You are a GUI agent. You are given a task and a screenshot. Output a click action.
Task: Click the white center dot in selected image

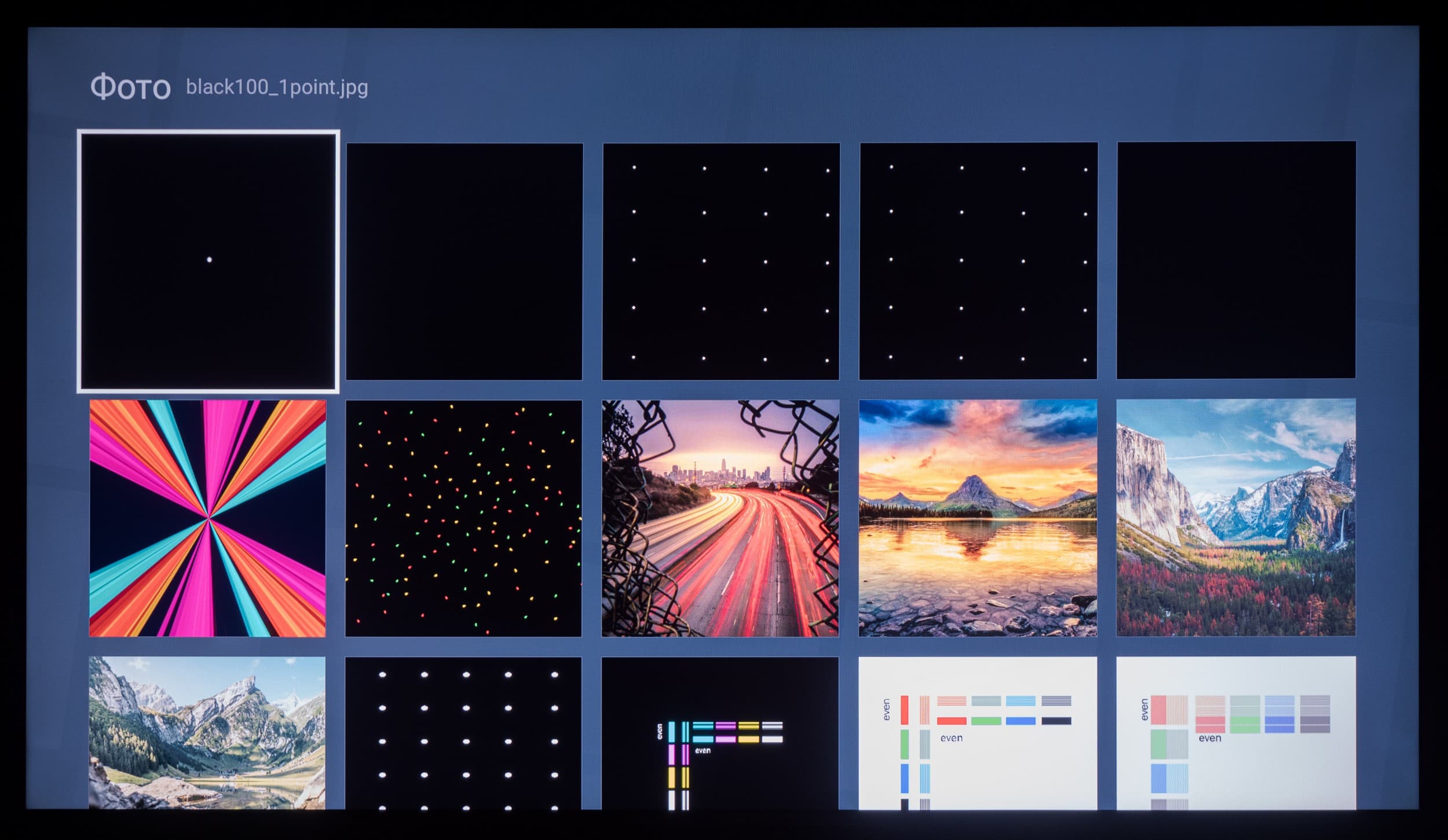[209, 260]
